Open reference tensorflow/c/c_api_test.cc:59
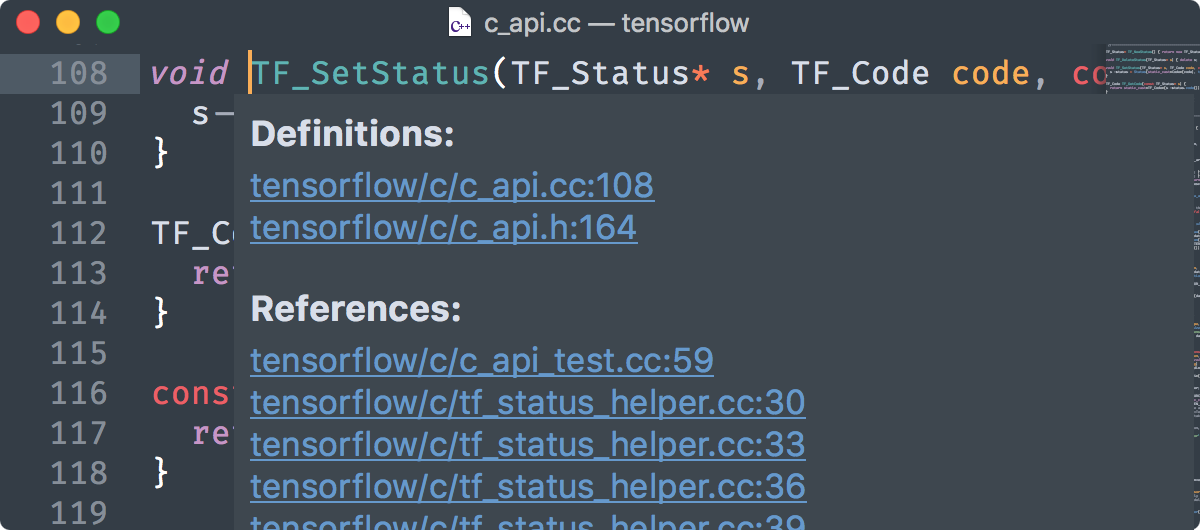The image size is (1200, 530). (x=482, y=360)
